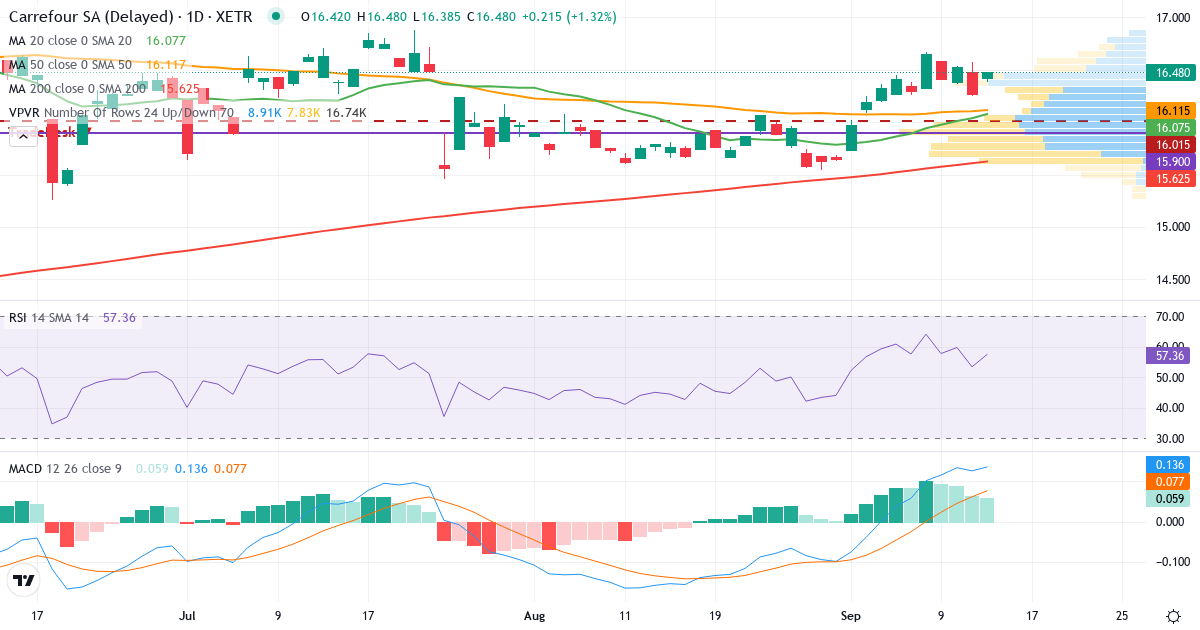Select the MA 50 close SMA 50 legend
1200x630 pixels.
point(70,65)
